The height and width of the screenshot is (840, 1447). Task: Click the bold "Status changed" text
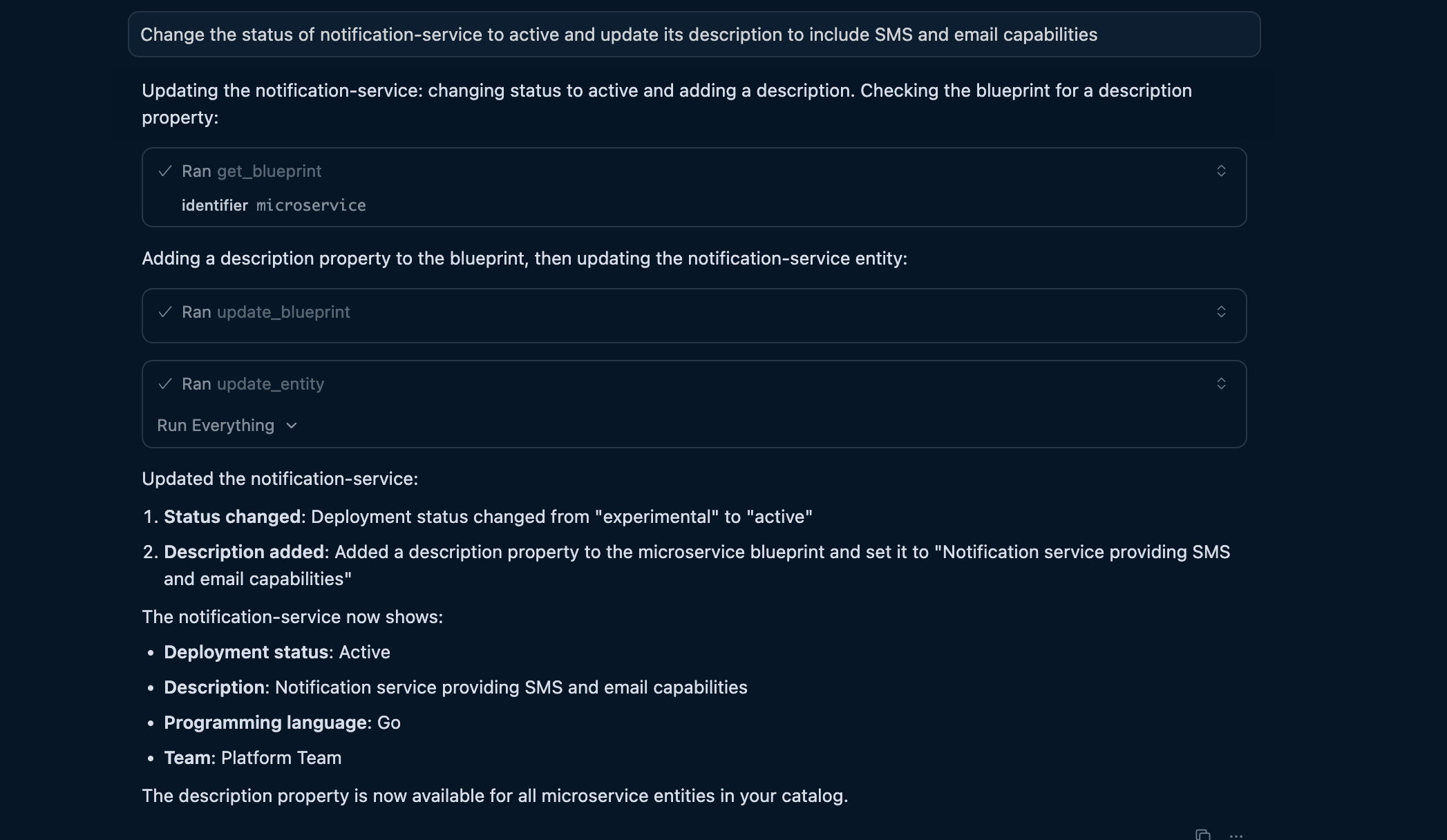click(x=232, y=517)
